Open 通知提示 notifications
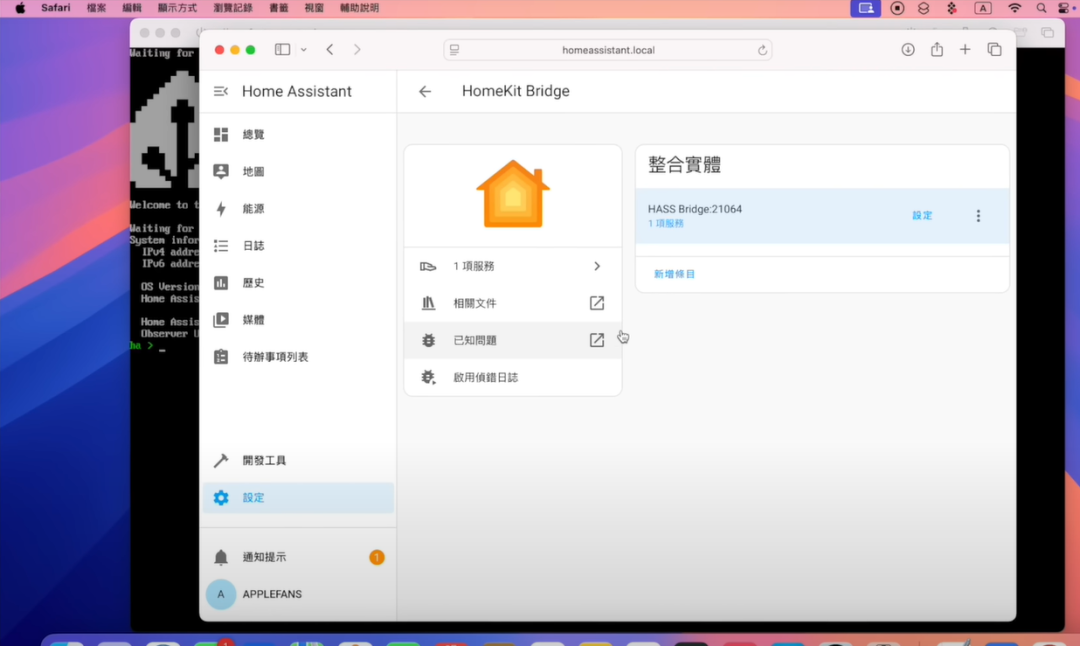This screenshot has width=1080, height=646. tap(298, 557)
